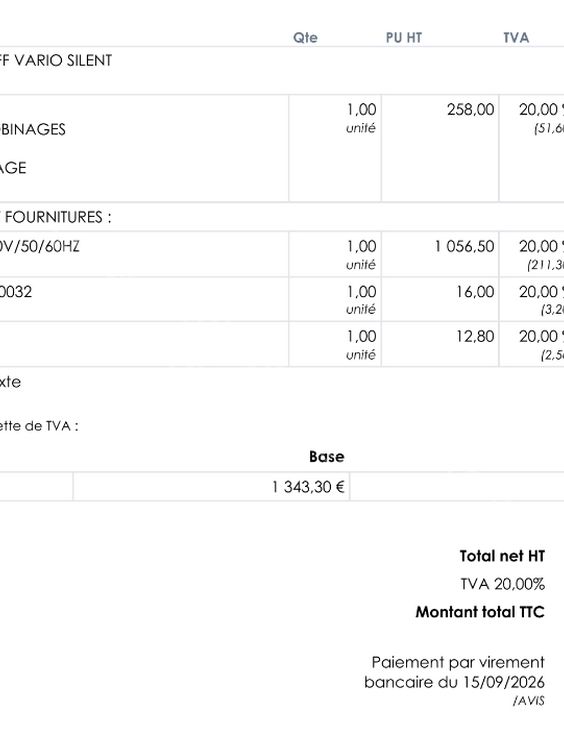The image size is (564, 736).
Task: Click the 258,00 unit price cell
Action: (x=470, y=110)
